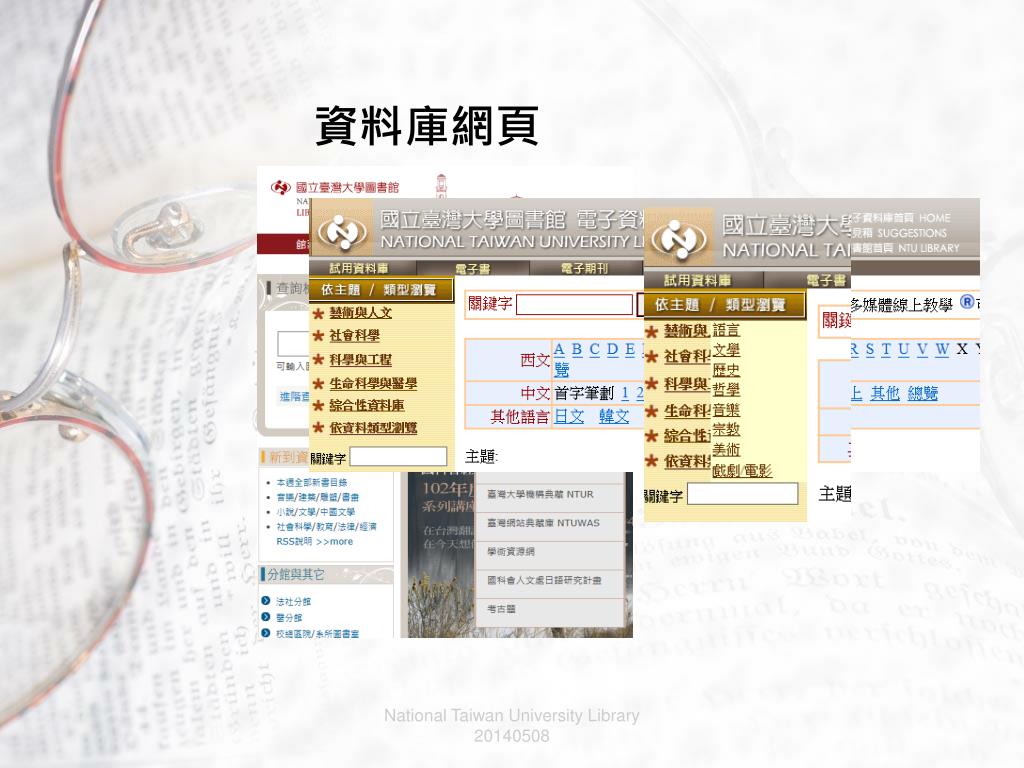Open 本週全部新書目錄 new books link
This screenshot has height=768, width=1024.
point(312,483)
